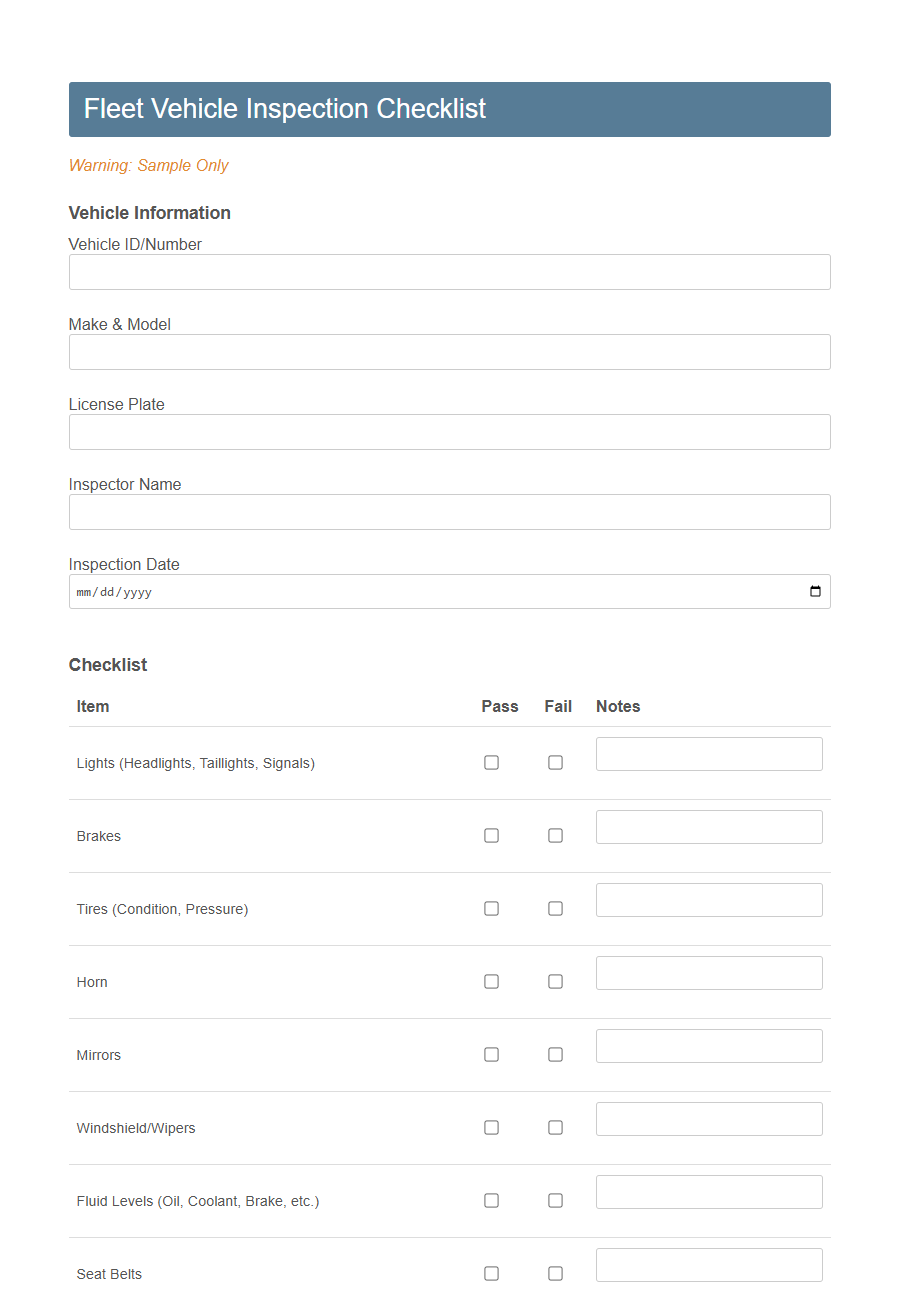Check Fail for Mirrors inspection item
Image resolution: width=900 pixels, height=1300 pixels.
click(555, 1054)
